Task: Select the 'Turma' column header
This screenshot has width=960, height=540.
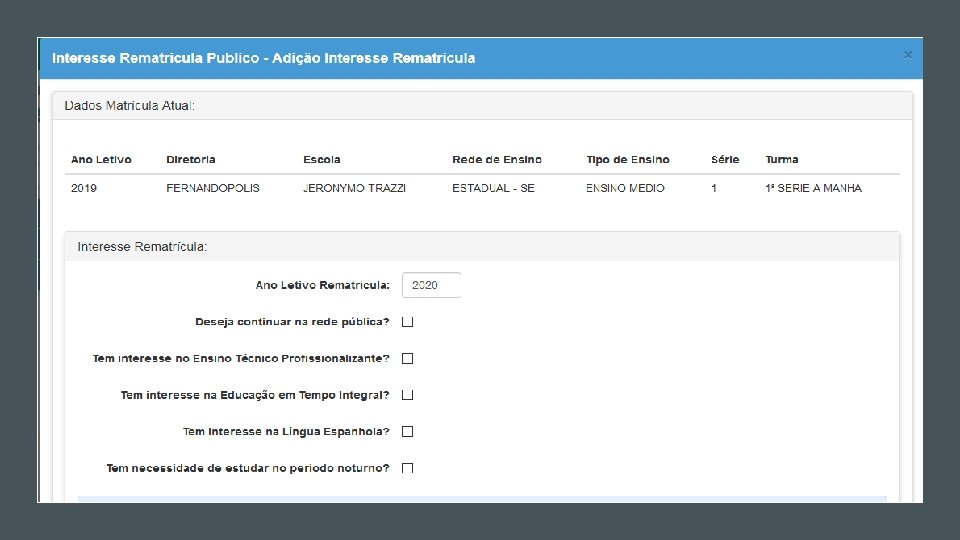Action: (782, 160)
